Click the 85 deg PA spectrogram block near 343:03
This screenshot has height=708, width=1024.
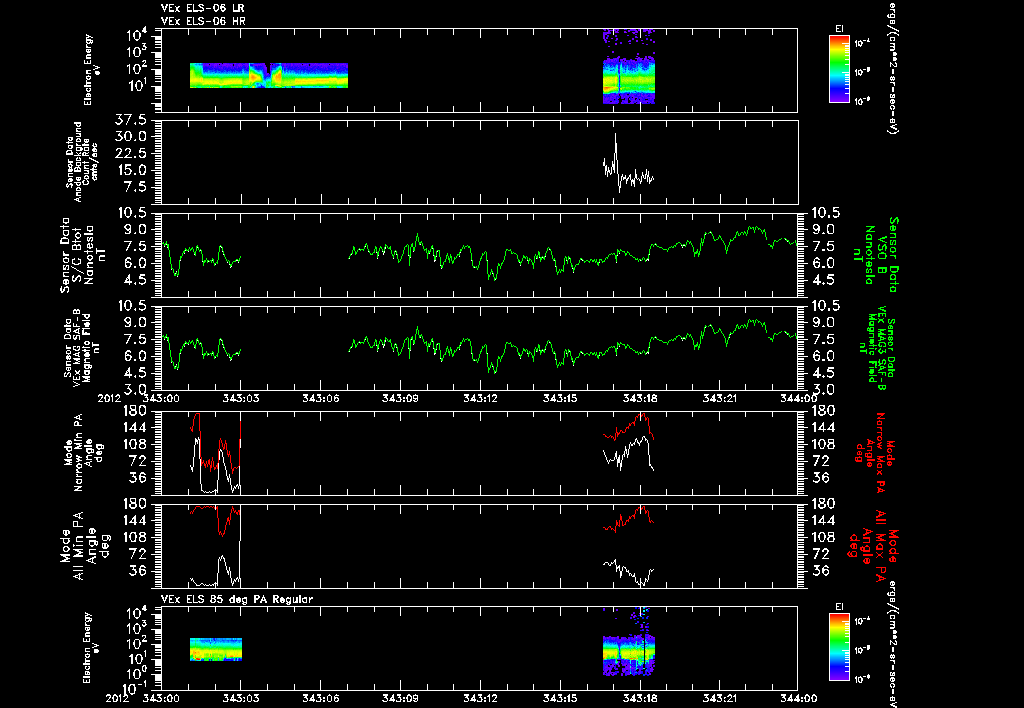[216, 649]
